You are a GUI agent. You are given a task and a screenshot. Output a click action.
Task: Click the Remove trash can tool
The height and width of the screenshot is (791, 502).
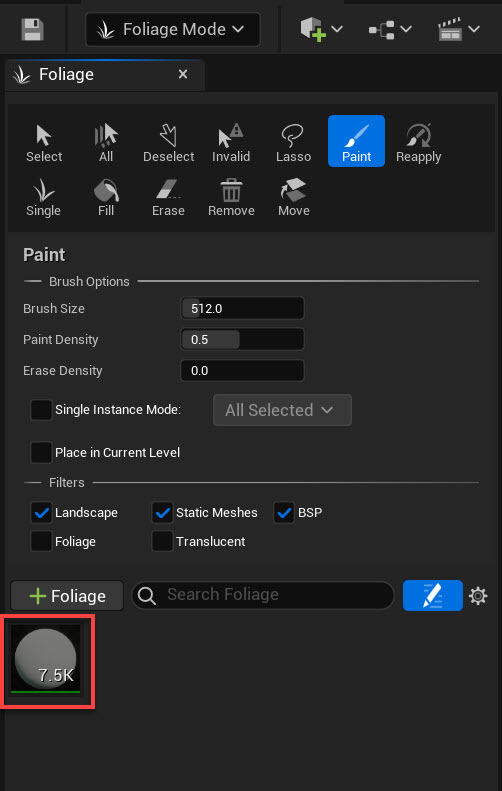(x=231, y=197)
